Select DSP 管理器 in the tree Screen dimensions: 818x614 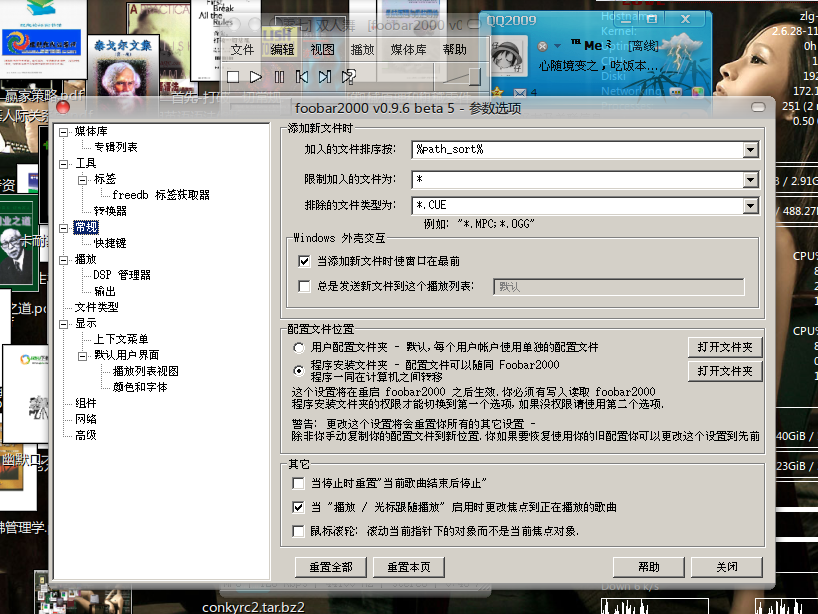[122, 275]
